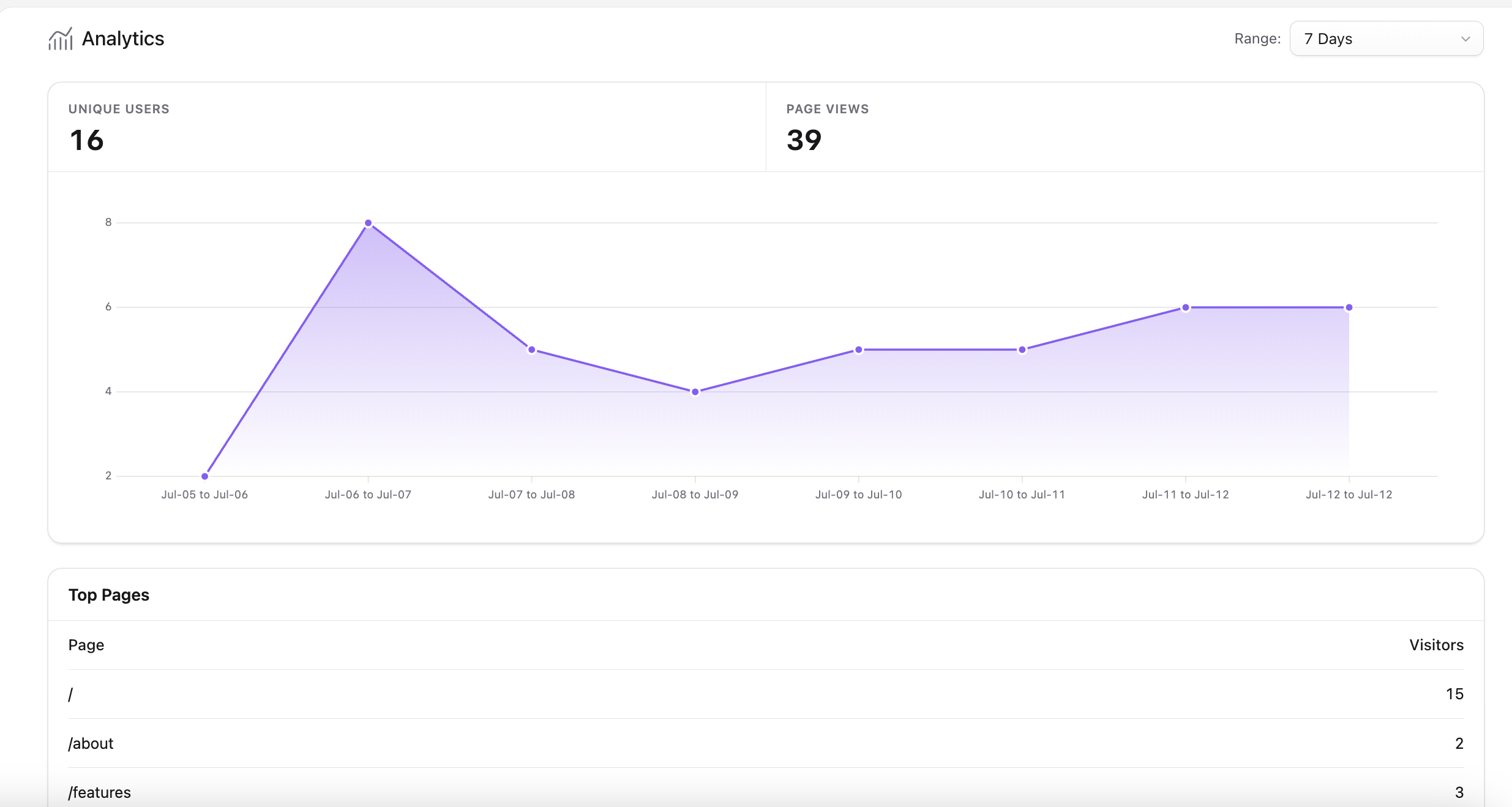Click visitor count 15 for root page
Screen dimensions: 1512x807
[x=1454, y=694]
